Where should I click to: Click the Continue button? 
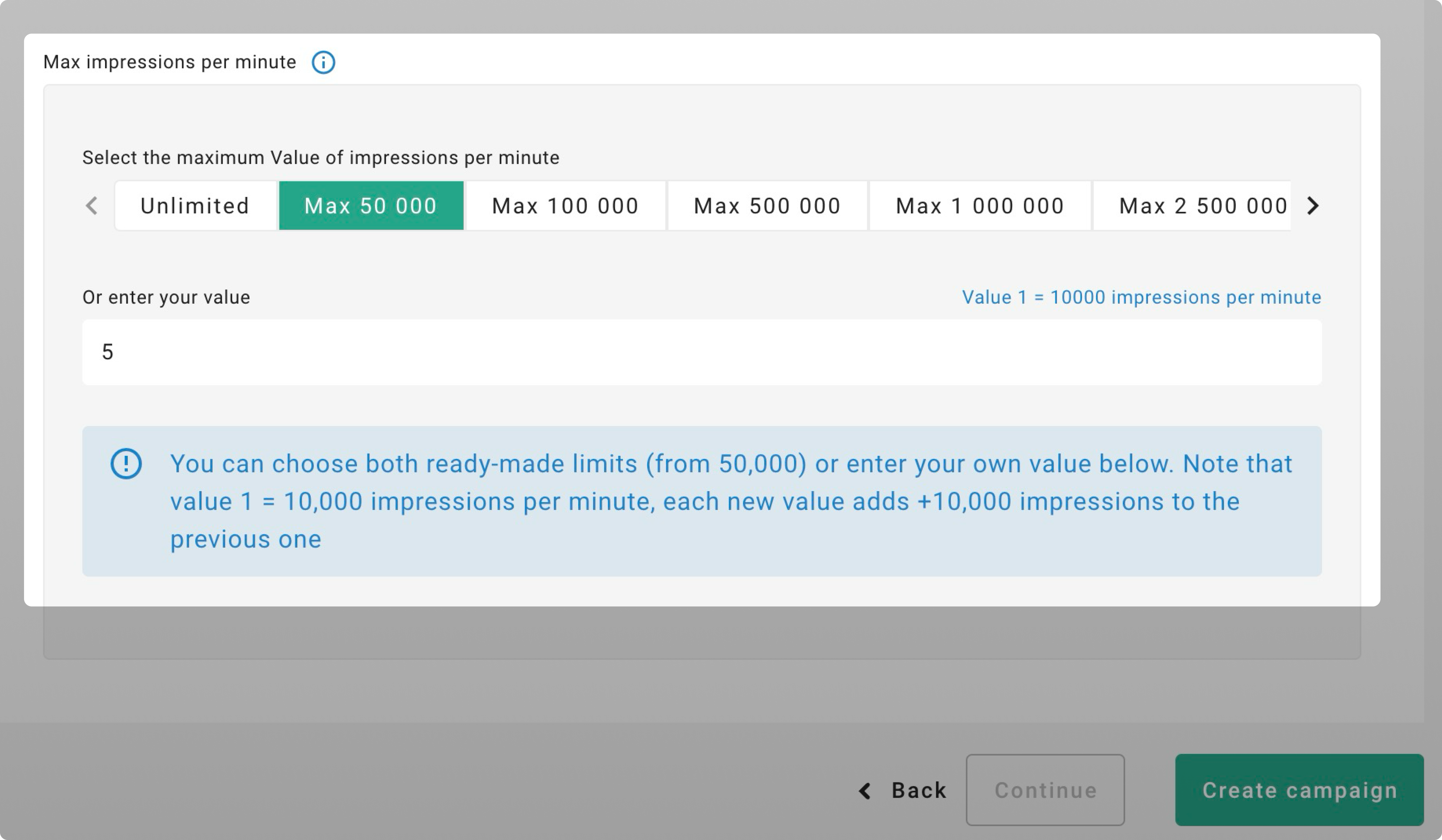click(1045, 791)
